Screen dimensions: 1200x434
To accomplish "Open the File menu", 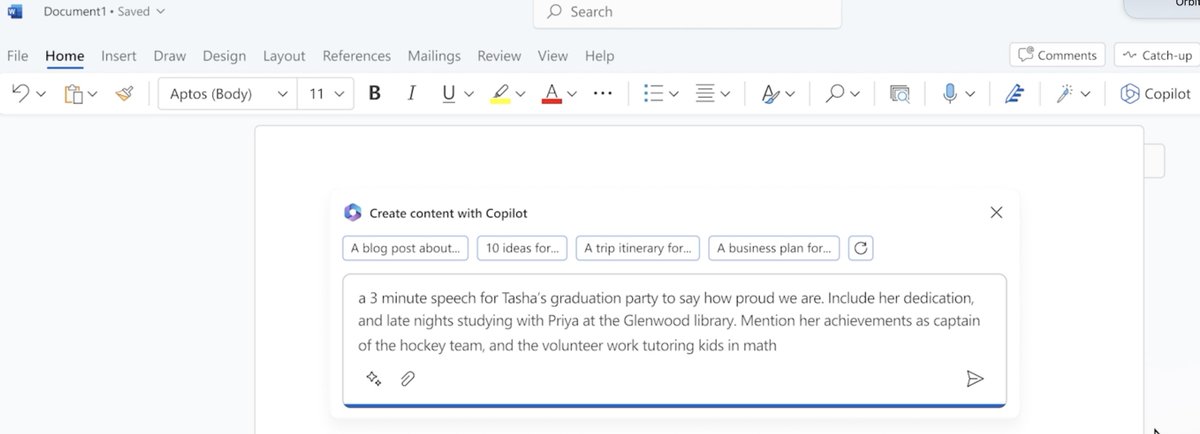I will tap(17, 56).
